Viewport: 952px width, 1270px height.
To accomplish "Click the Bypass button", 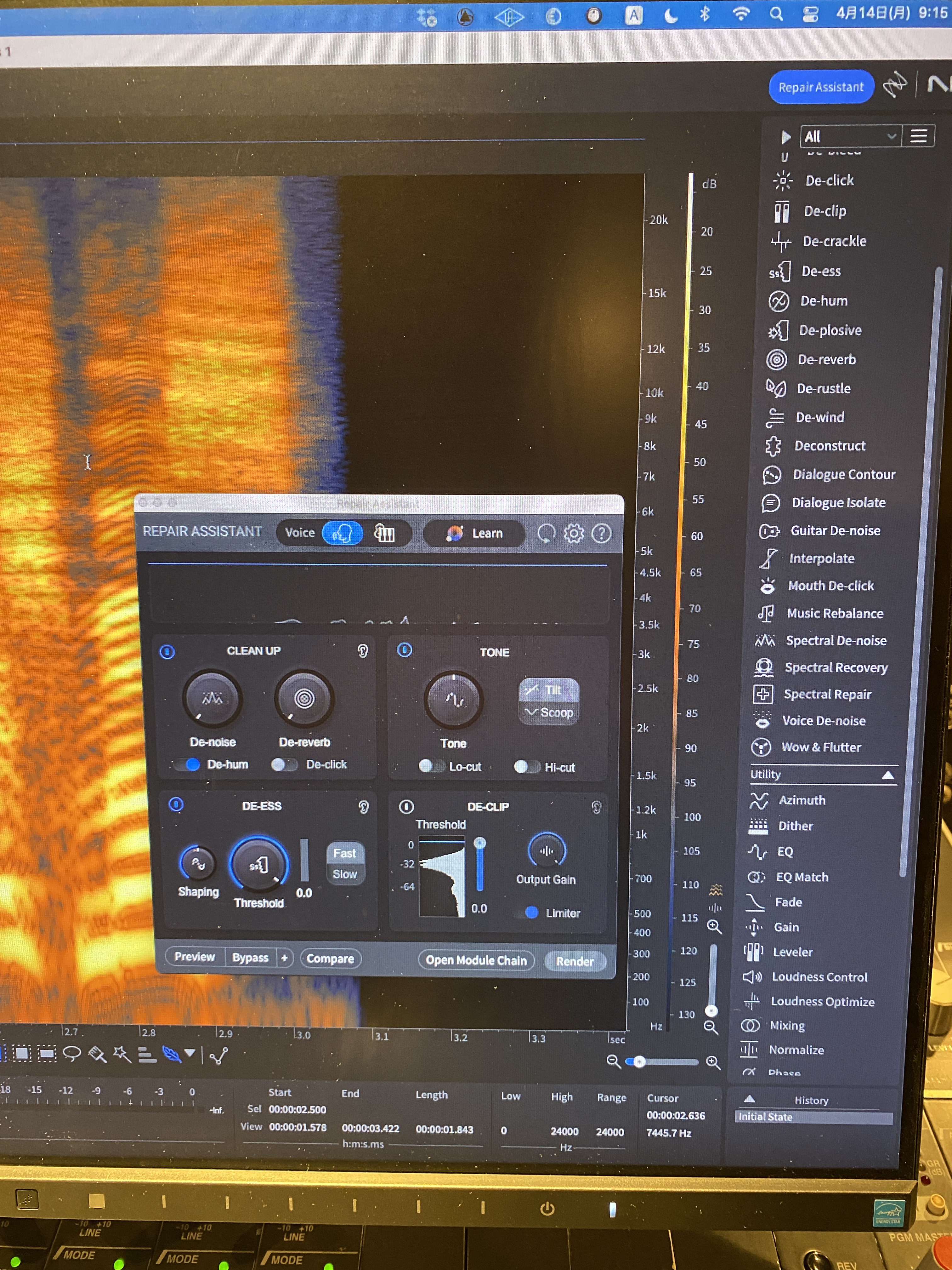I will point(251,958).
